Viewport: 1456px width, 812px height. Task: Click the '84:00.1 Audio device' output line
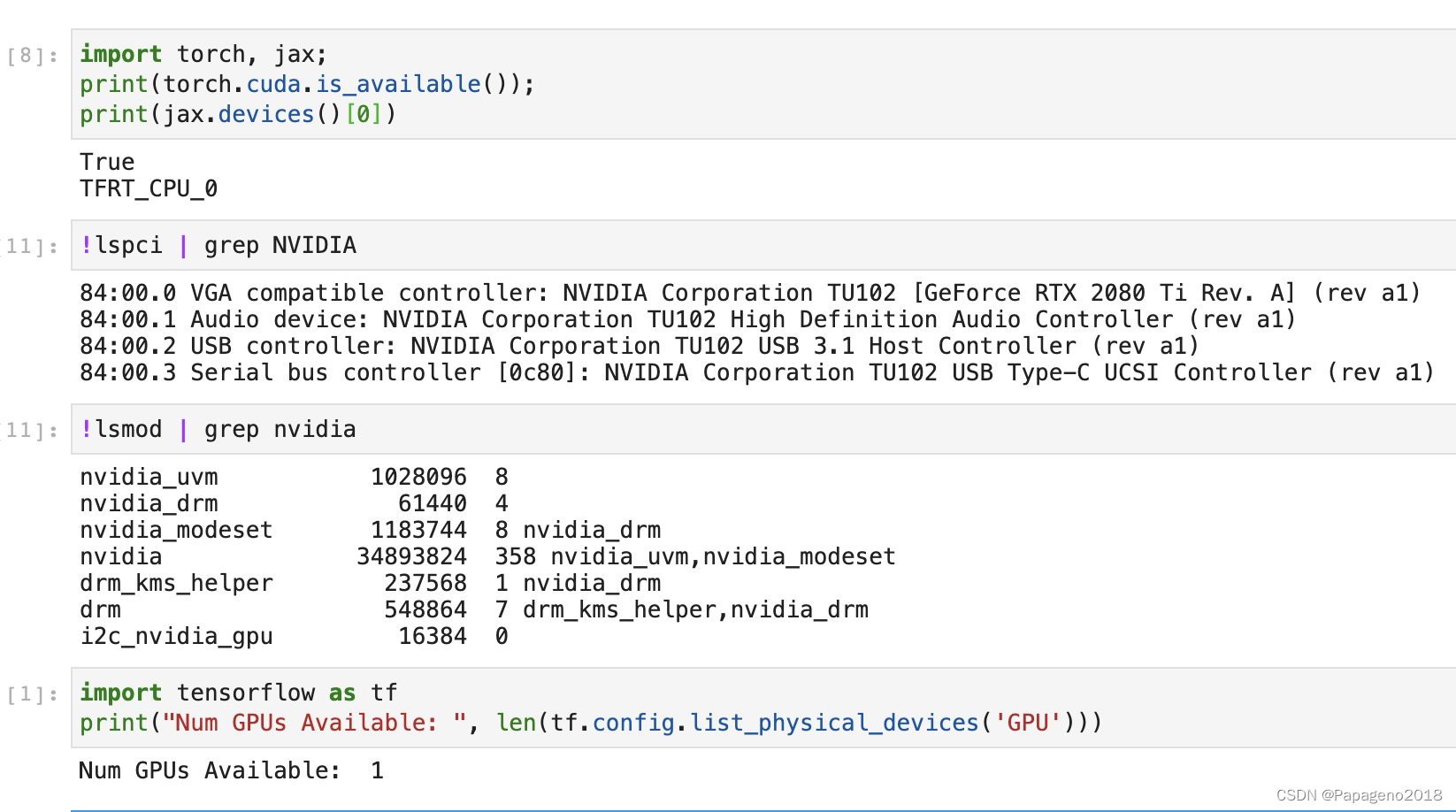pos(687,319)
